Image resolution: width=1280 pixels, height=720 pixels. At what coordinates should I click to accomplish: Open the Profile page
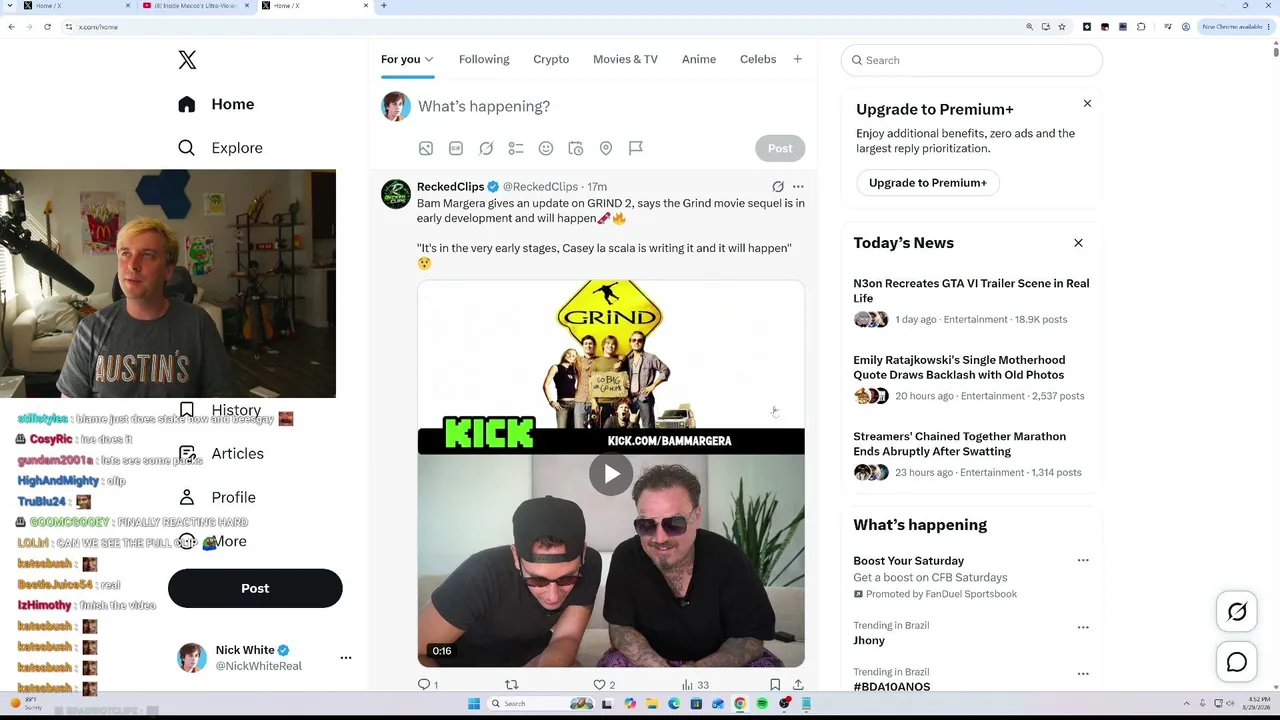point(216,497)
